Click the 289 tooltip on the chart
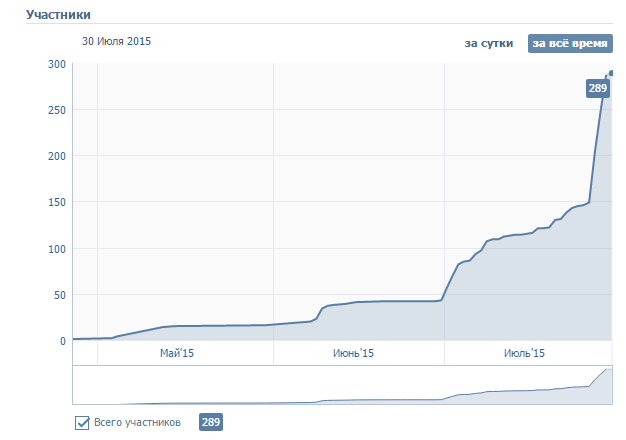The width and height of the screenshot is (626, 440). [x=598, y=88]
